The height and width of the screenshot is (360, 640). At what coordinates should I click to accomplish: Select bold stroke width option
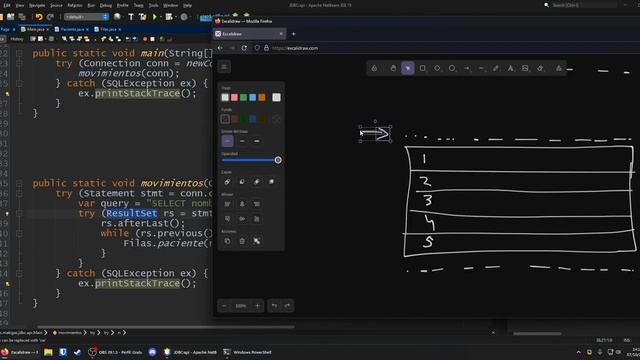click(242, 141)
